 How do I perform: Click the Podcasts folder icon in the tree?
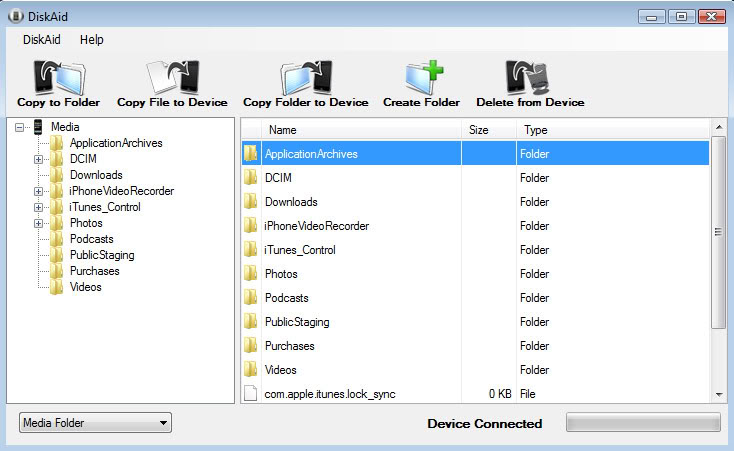point(57,239)
